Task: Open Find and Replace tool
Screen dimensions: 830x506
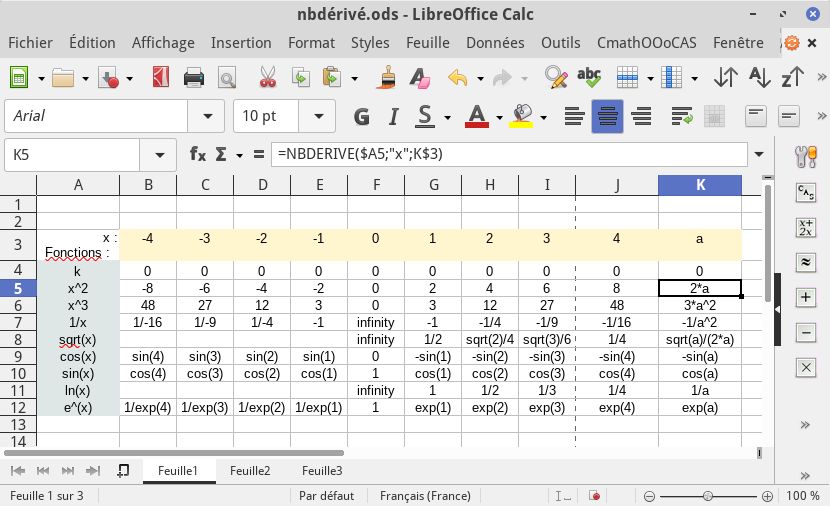Action: tap(555, 78)
